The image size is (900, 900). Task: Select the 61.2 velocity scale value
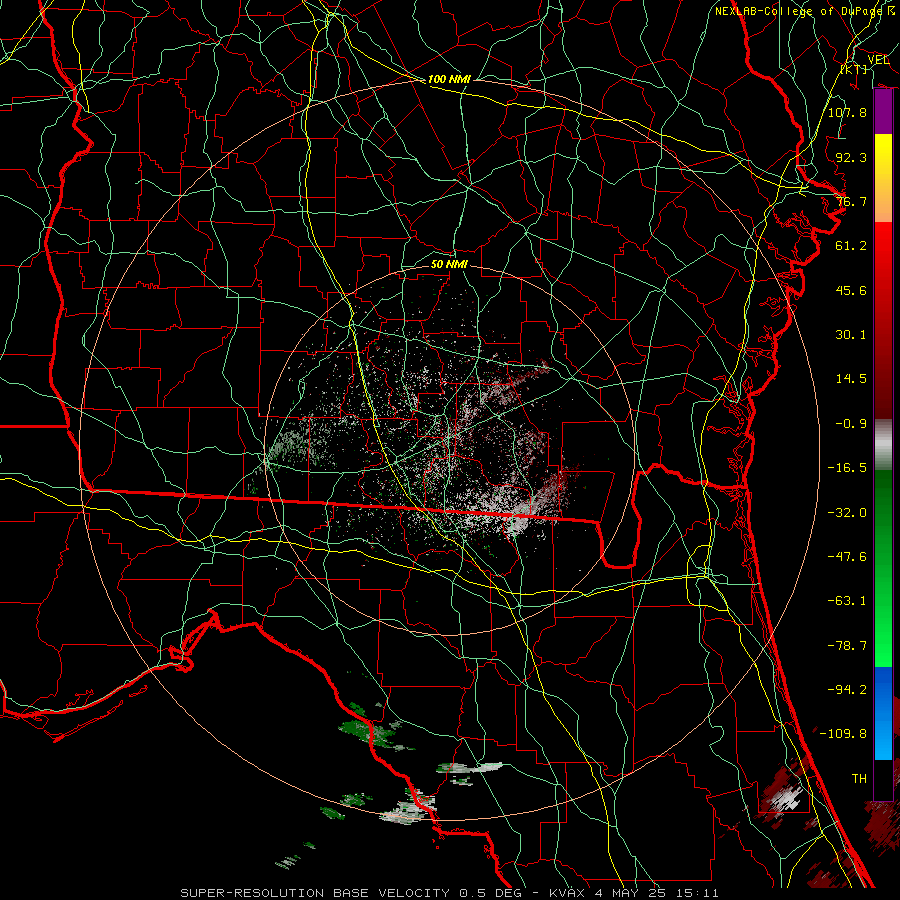[851, 246]
